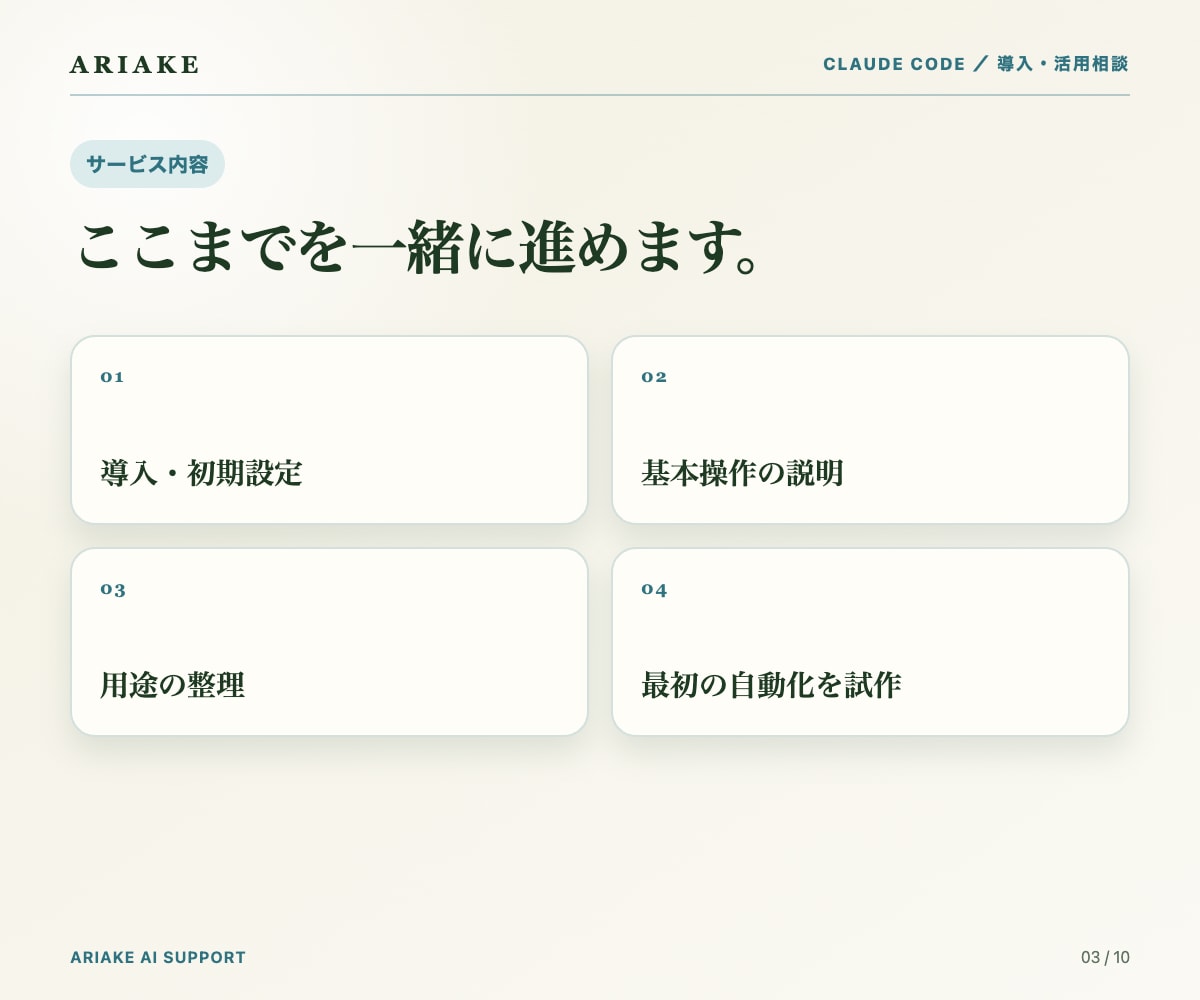This screenshot has height=1000, width=1200.
Task: Open the 用途の整理 card
Action: [329, 642]
